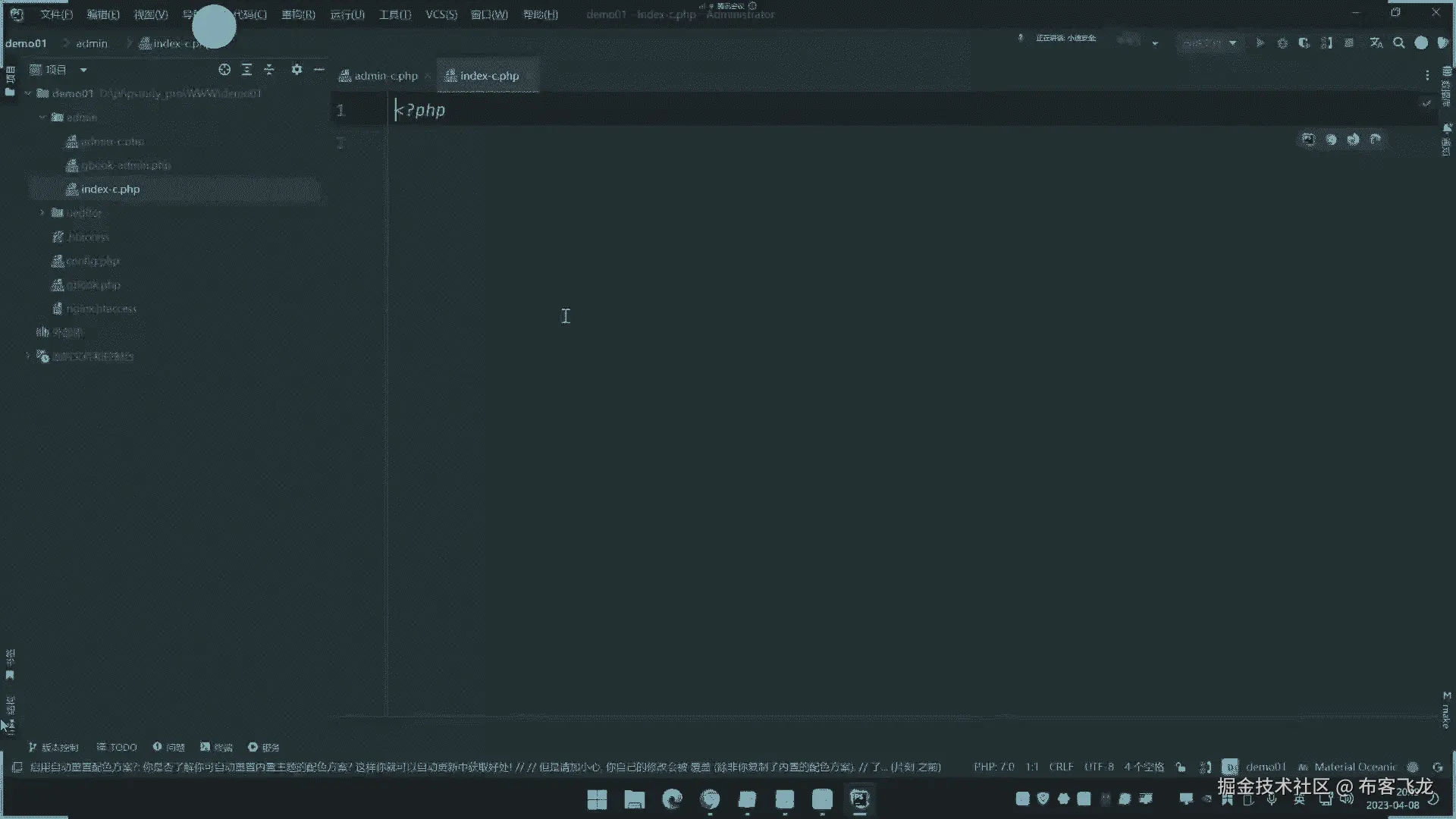Click the translate icon in top toolbar
The height and width of the screenshot is (819, 1456).
click(1376, 43)
